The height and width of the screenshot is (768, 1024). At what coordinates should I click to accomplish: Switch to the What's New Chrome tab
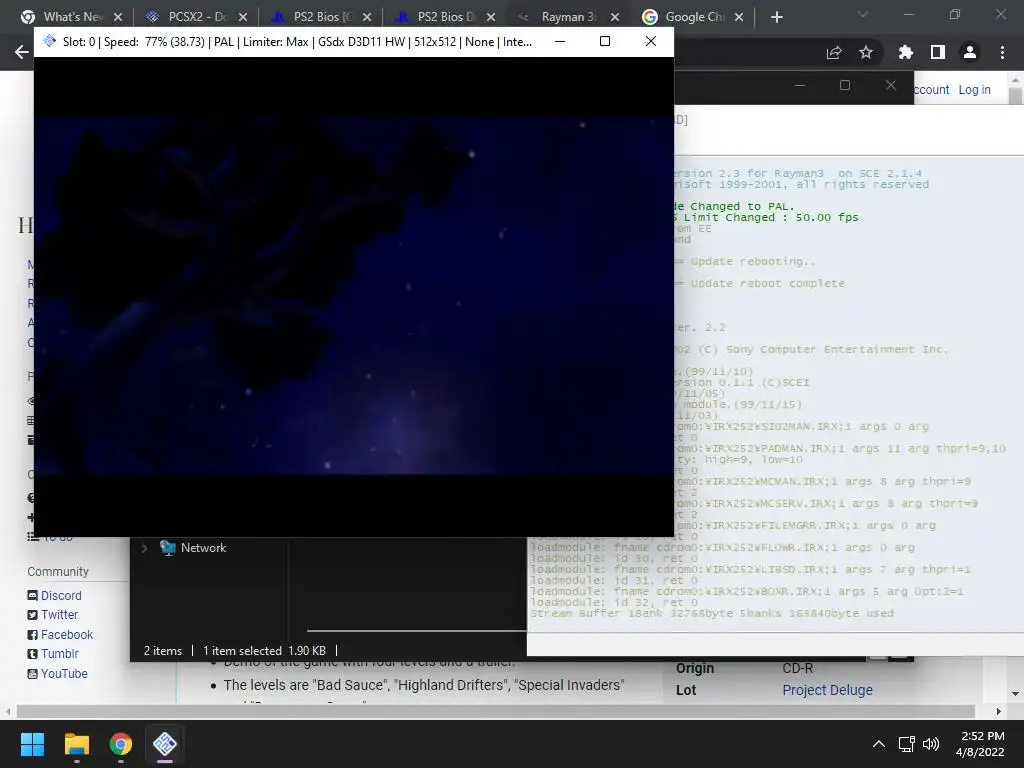click(x=71, y=17)
